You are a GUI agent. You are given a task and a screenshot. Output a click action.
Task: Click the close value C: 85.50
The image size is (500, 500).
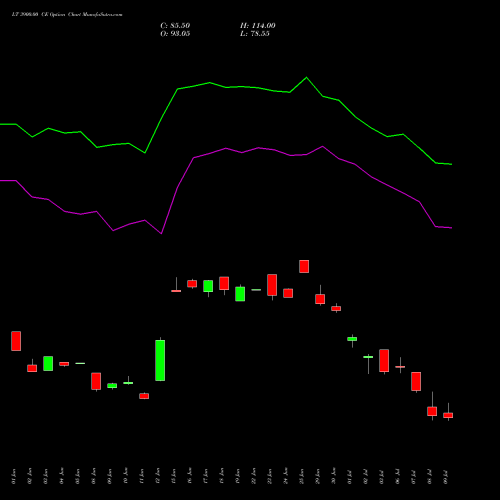coord(175,26)
